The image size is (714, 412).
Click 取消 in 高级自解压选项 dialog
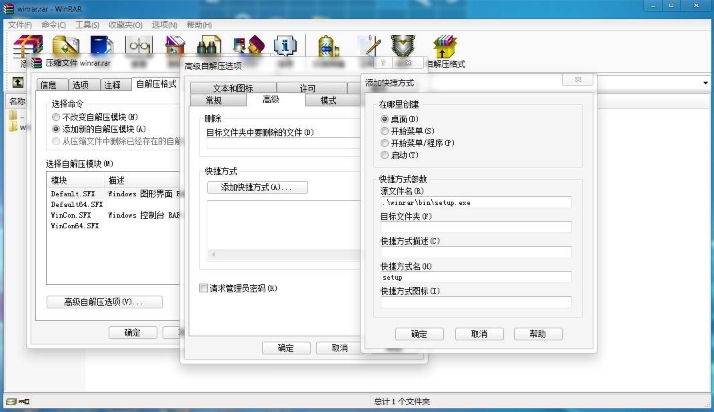(x=340, y=348)
